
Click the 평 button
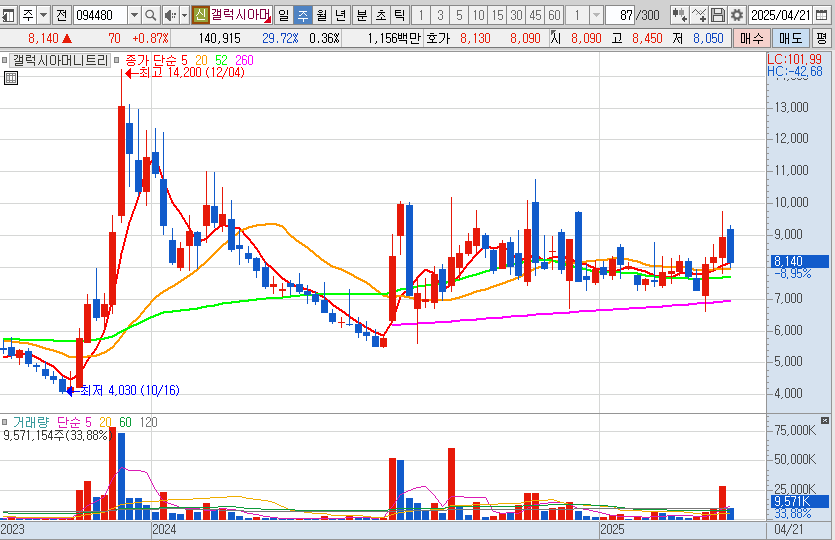pyautogui.click(x=822, y=38)
